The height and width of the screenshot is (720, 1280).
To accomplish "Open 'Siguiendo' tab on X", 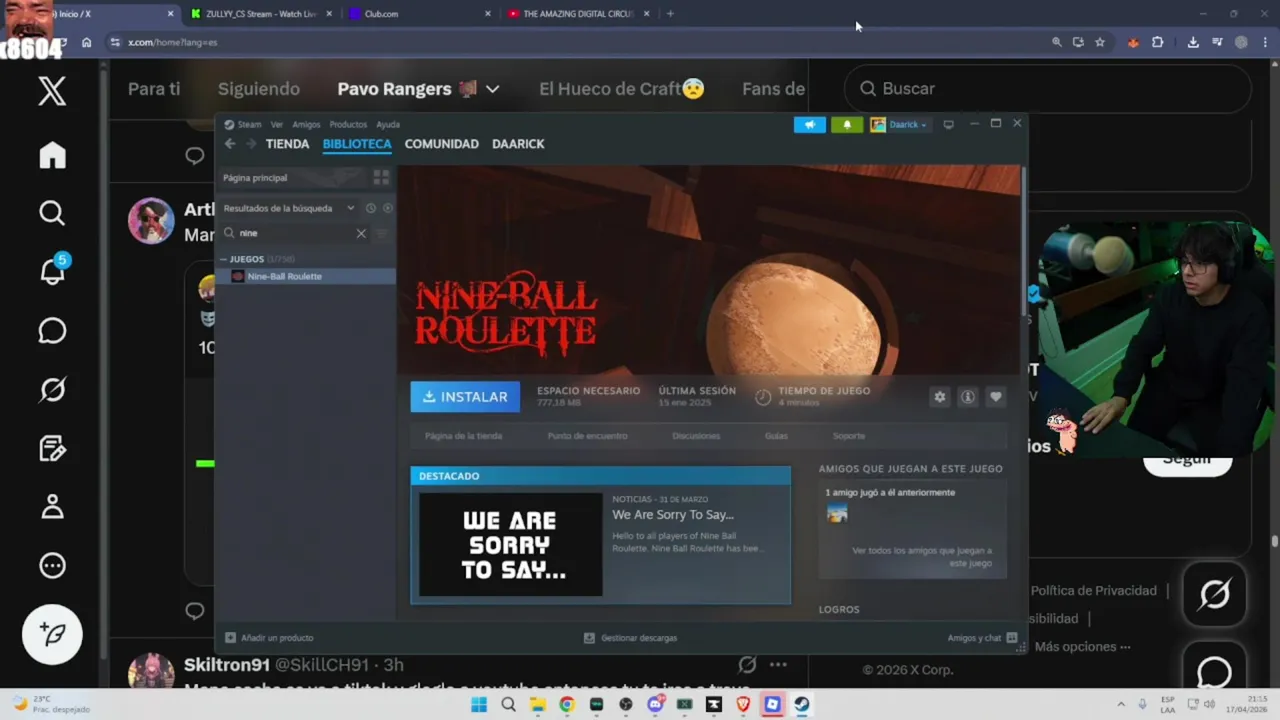I will point(259,89).
